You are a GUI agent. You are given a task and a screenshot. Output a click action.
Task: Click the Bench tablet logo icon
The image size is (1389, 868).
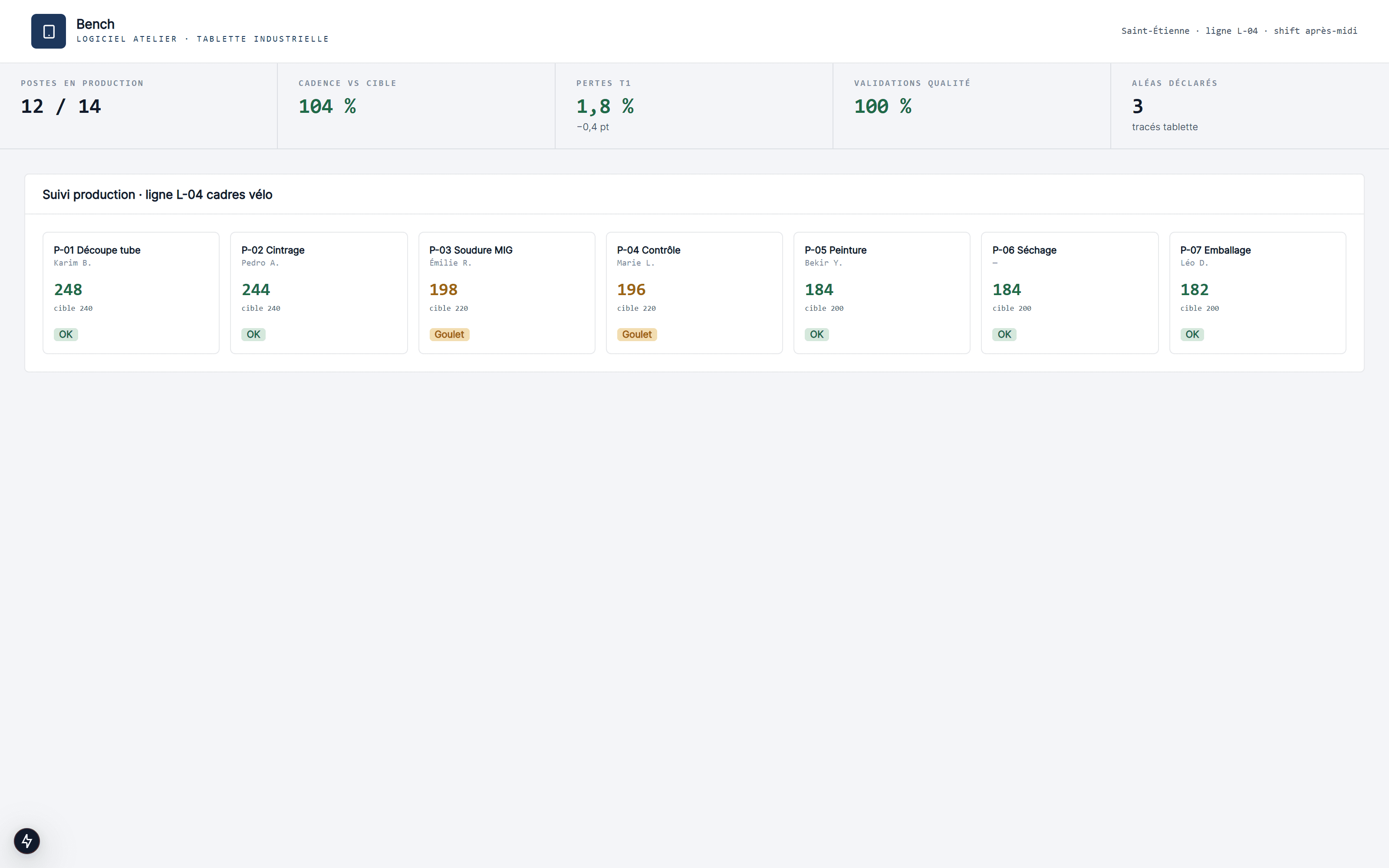pos(49,32)
